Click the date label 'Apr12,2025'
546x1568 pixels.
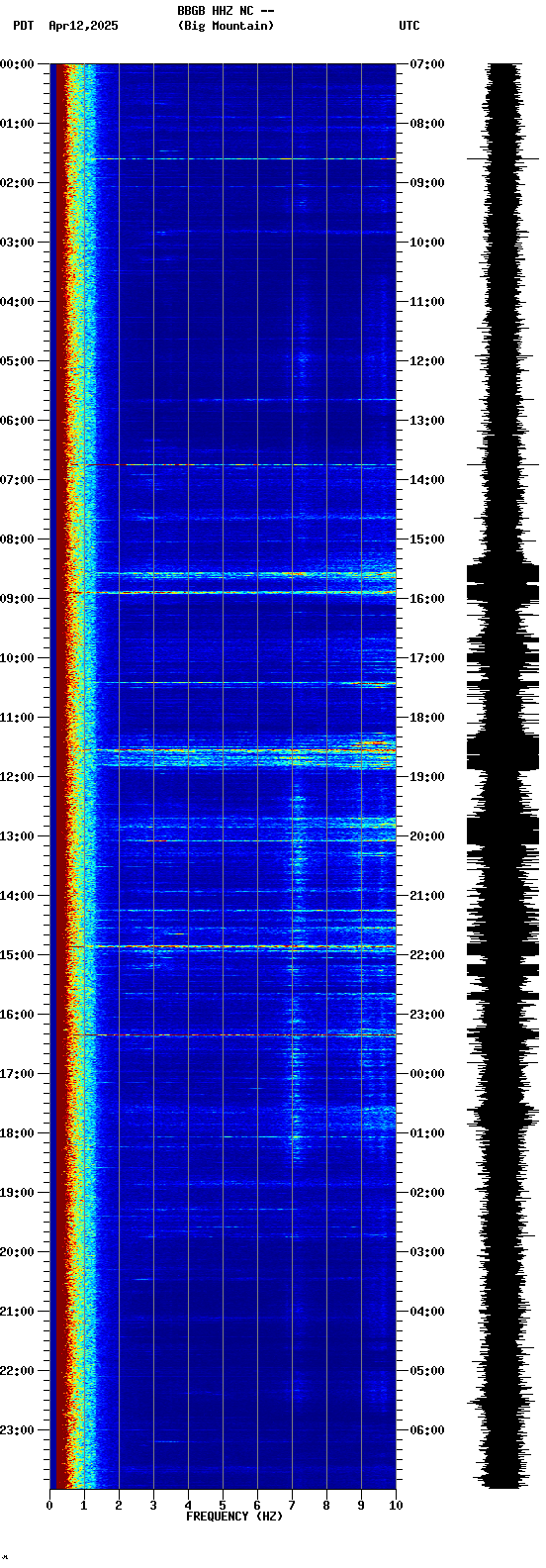coord(83,26)
